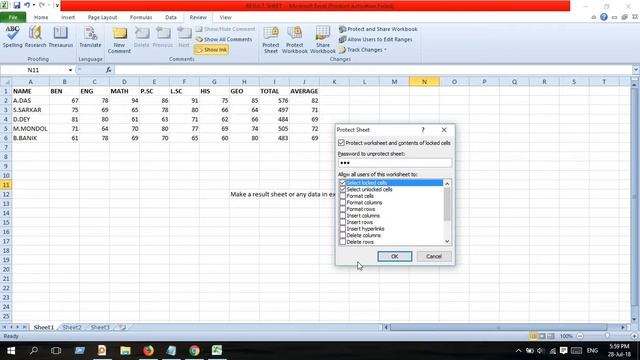Screen dimensions: 640x360
Task: Enable the Insert rows checkbox
Action: 342,222
